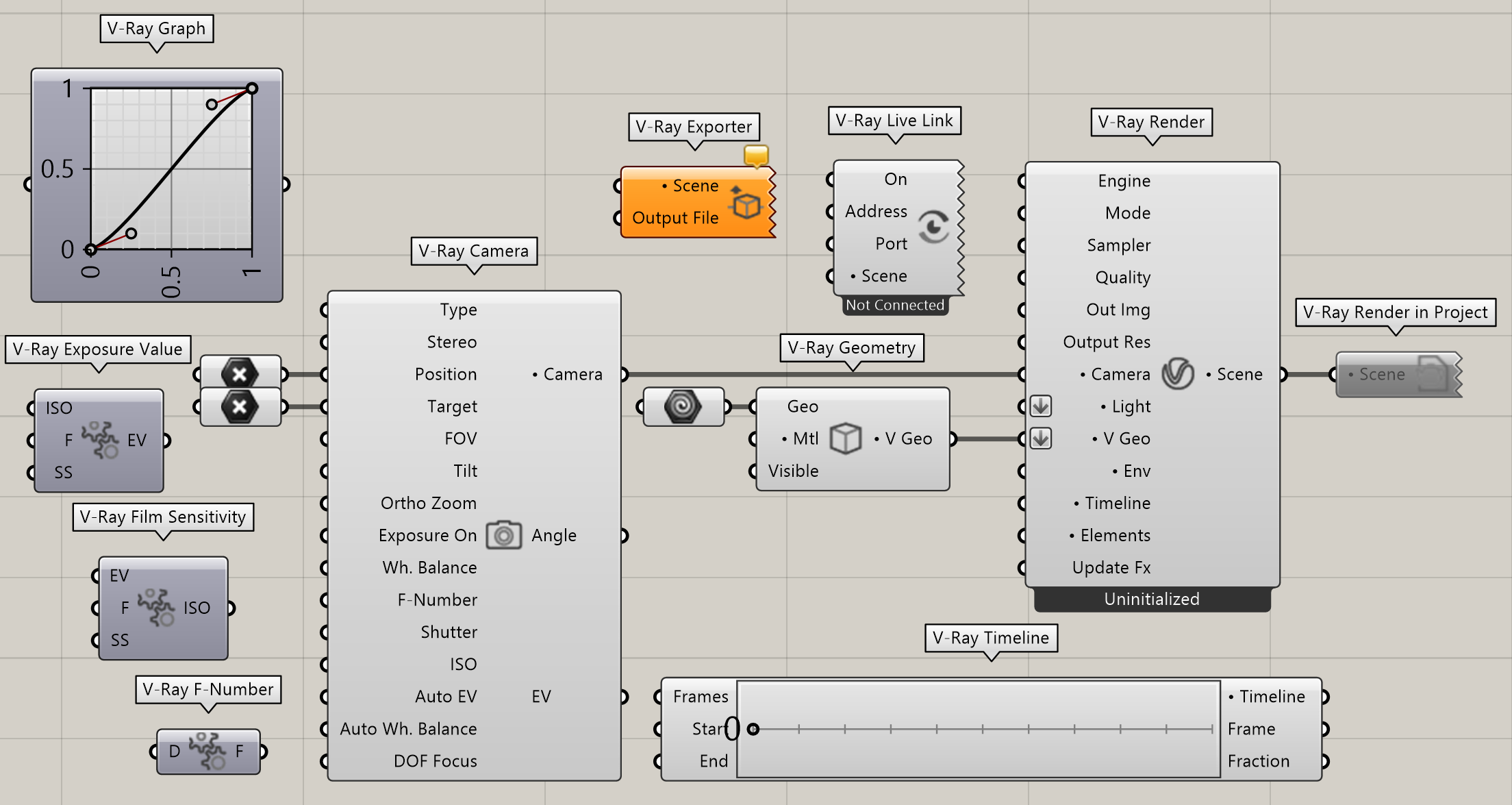Image resolution: width=1512 pixels, height=805 pixels.
Task: Click the Exposure Value gears icon
Action: pyautogui.click(x=100, y=440)
